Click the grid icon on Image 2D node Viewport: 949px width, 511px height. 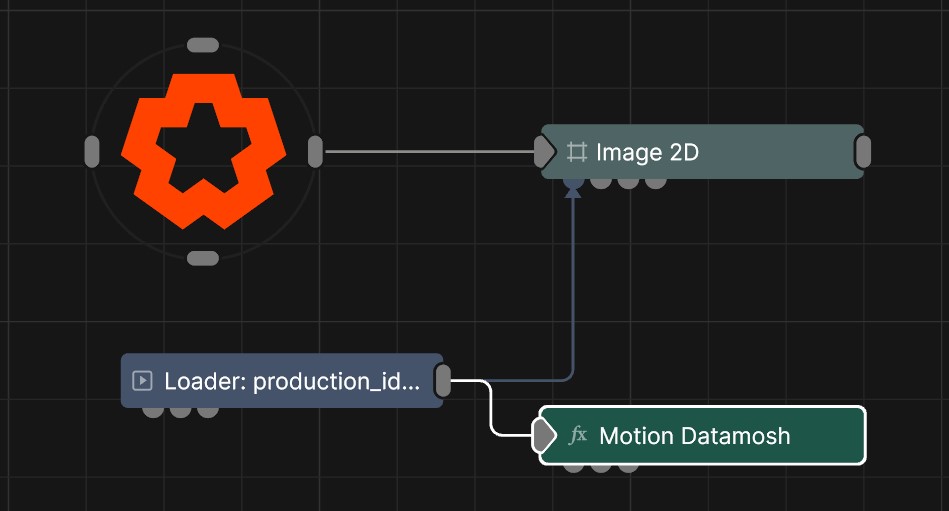[x=576, y=152]
